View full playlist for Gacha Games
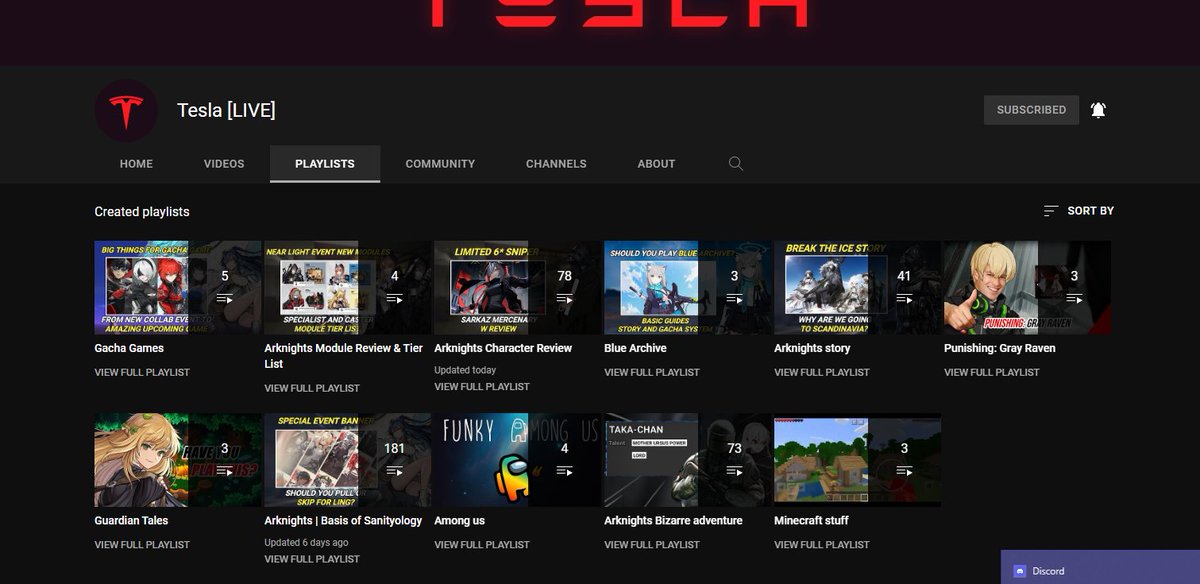The image size is (1200, 584). point(142,372)
